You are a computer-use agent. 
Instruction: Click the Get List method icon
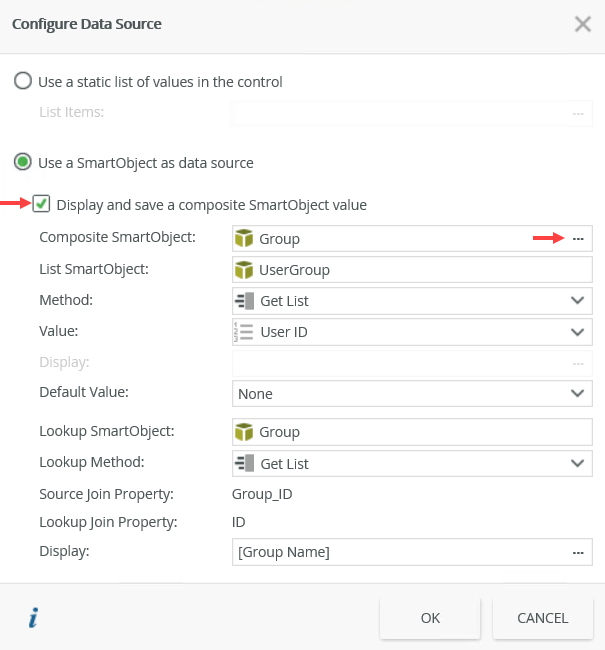pyautogui.click(x=245, y=301)
